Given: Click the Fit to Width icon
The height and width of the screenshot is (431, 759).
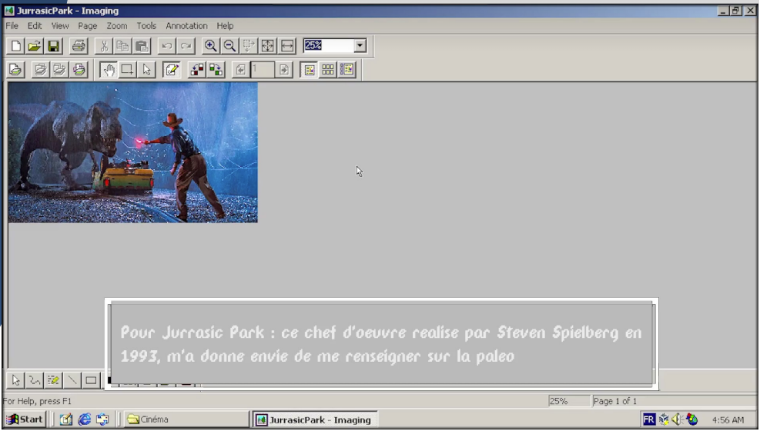Looking at the screenshot, I should click(x=287, y=46).
